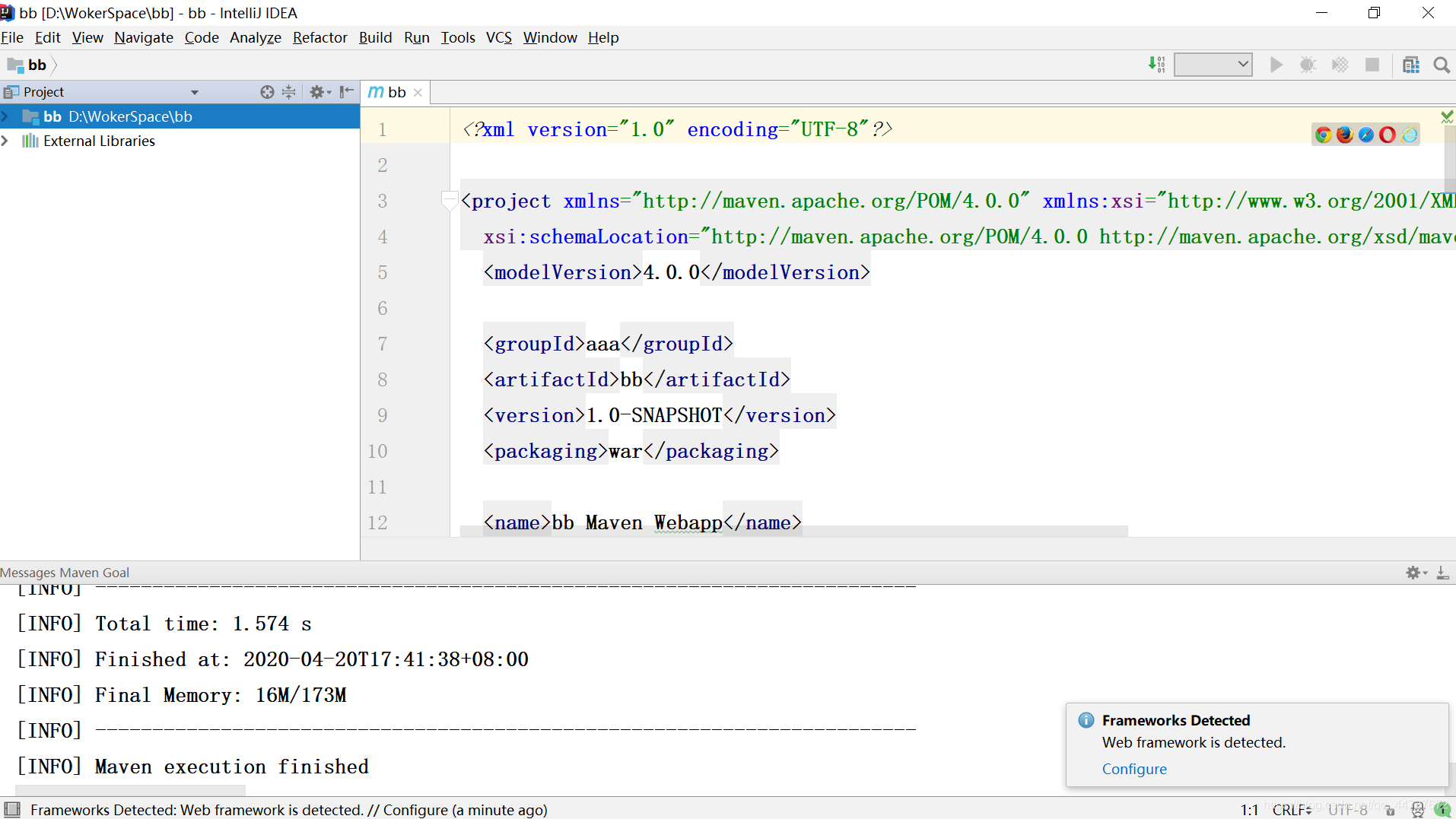Viewport: 1456px width, 819px height.
Task: Click Configure link in Frameworks Detected popup
Action: (x=1134, y=769)
